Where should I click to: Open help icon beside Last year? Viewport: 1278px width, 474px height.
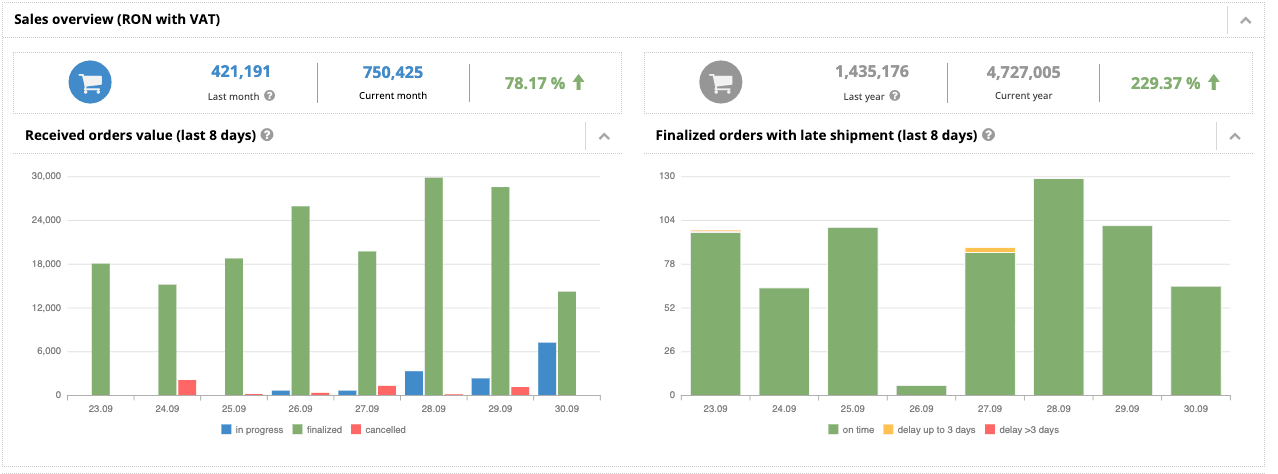pyautogui.click(x=895, y=96)
